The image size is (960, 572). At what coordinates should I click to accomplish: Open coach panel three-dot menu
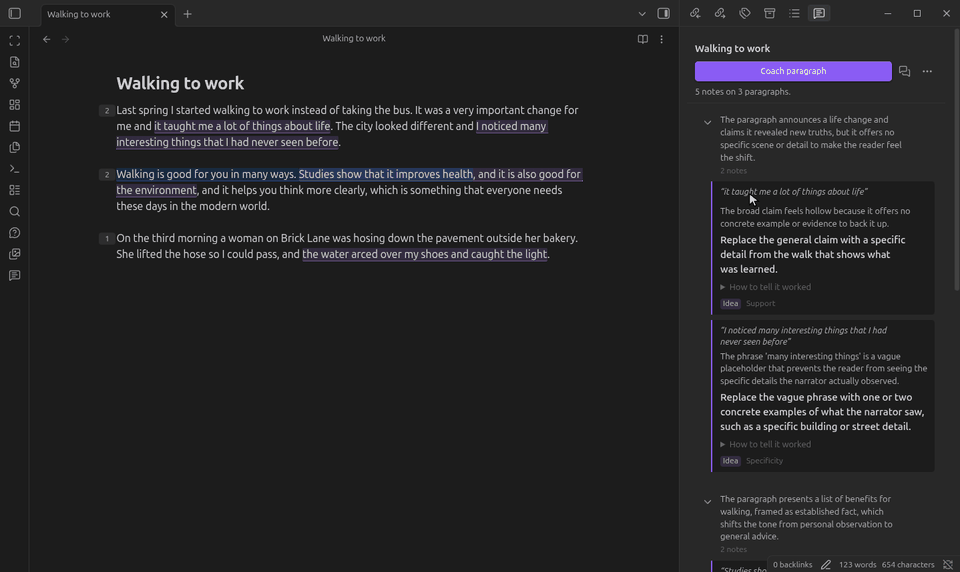pos(927,71)
